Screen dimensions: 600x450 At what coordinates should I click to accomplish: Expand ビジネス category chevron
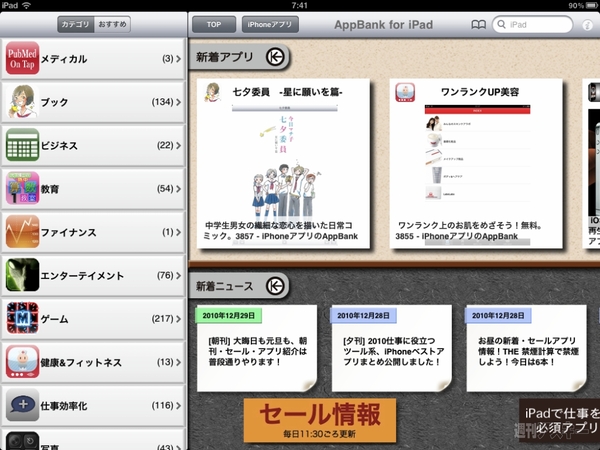[x=178, y=145]
